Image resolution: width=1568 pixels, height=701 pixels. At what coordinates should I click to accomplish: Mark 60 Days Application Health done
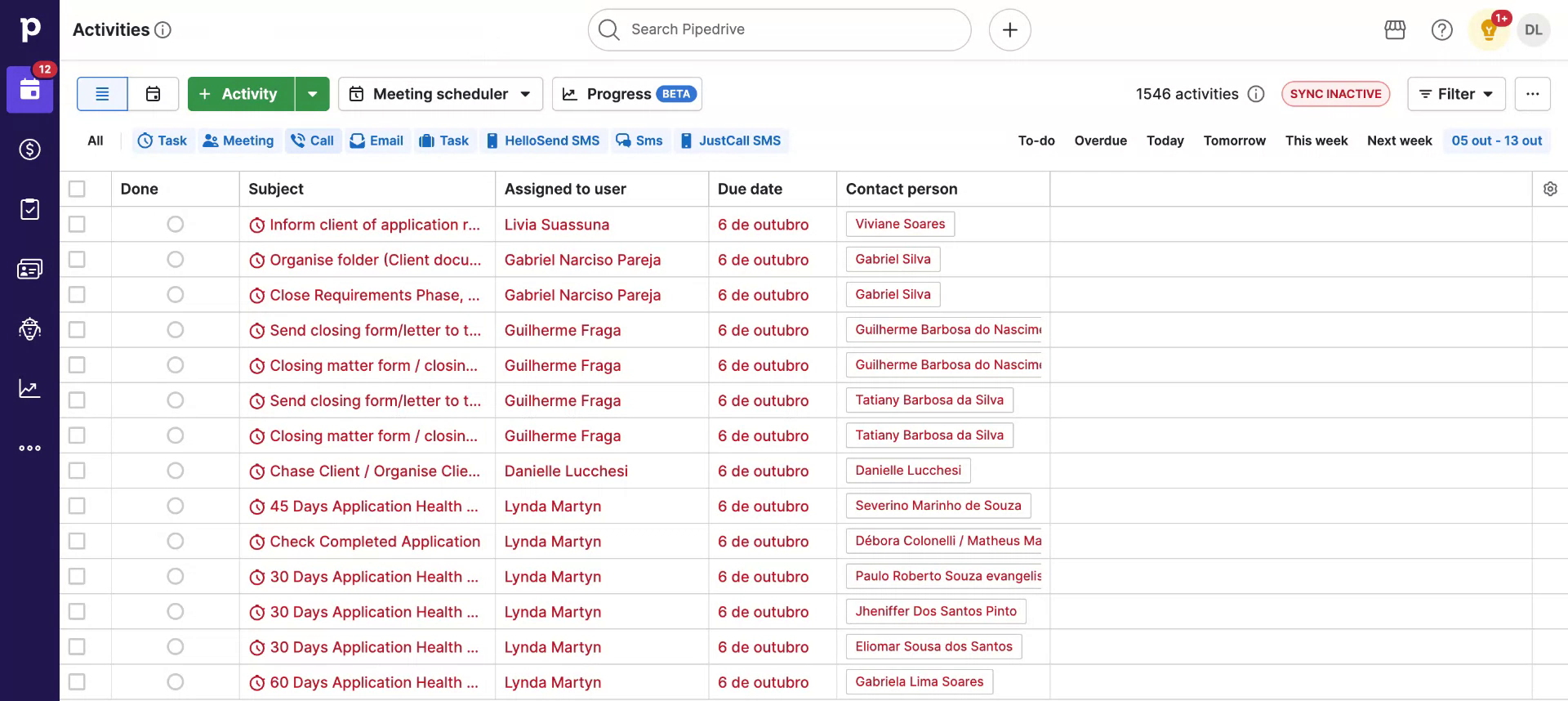(x=175, y=681)
